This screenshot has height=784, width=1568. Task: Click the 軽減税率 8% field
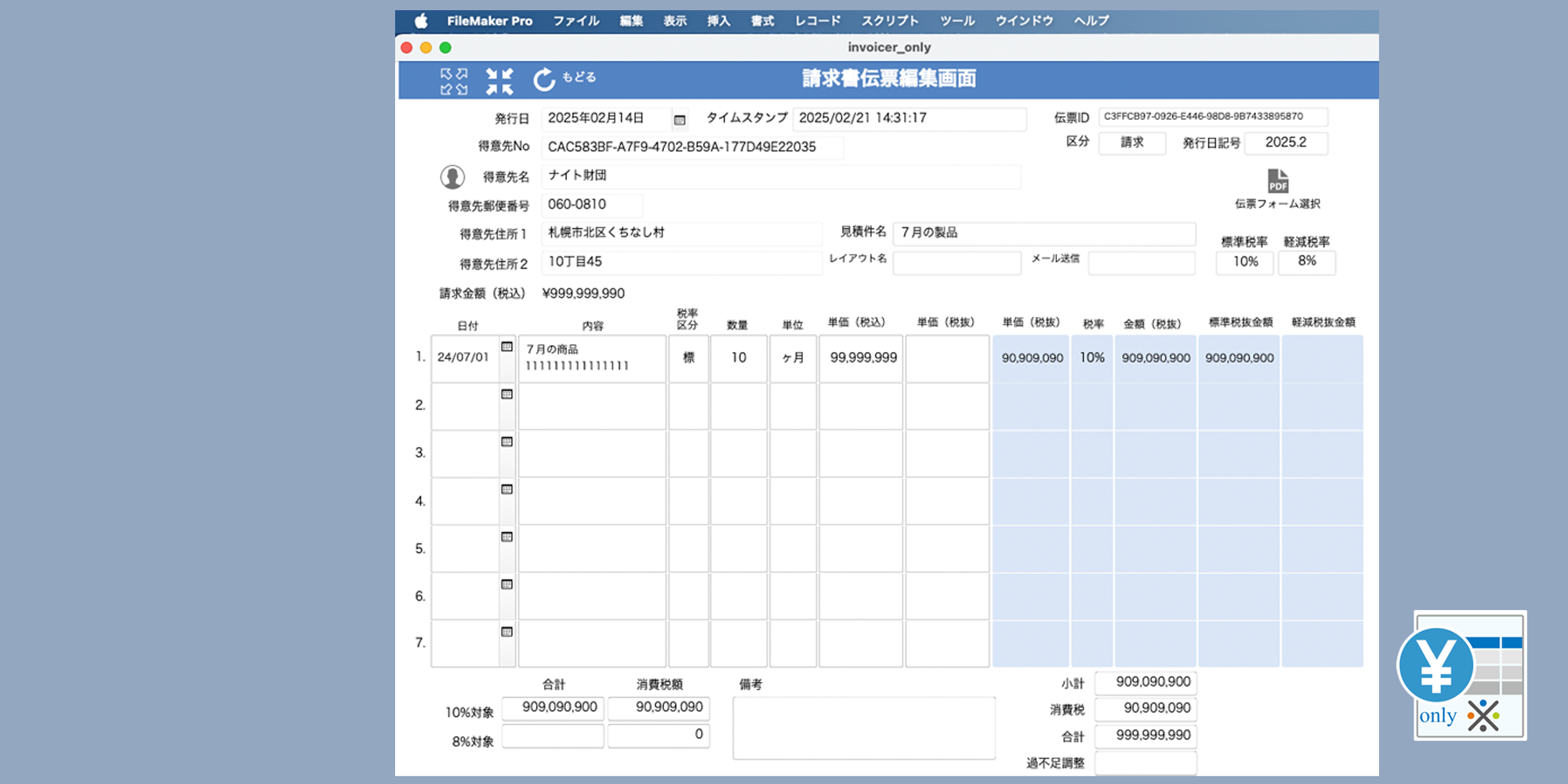(1307, 262)
